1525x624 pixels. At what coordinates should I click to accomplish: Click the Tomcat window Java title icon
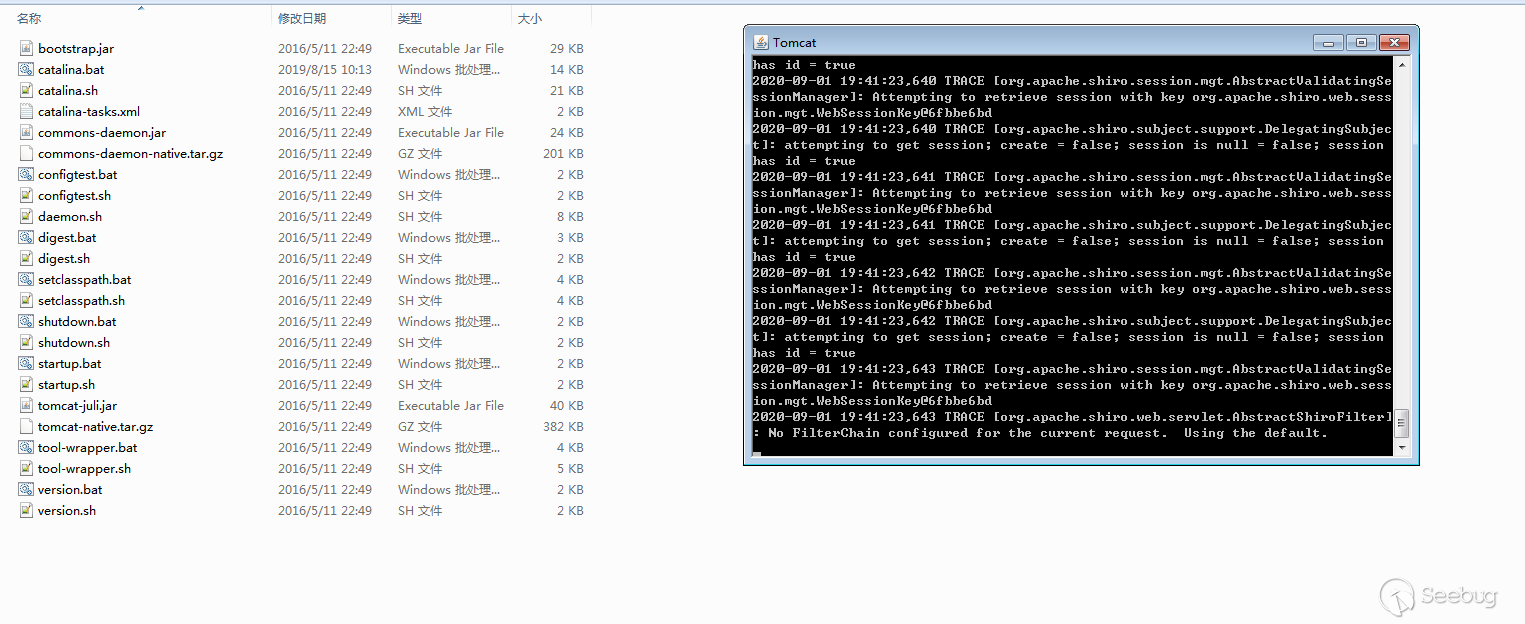(761, 42)
